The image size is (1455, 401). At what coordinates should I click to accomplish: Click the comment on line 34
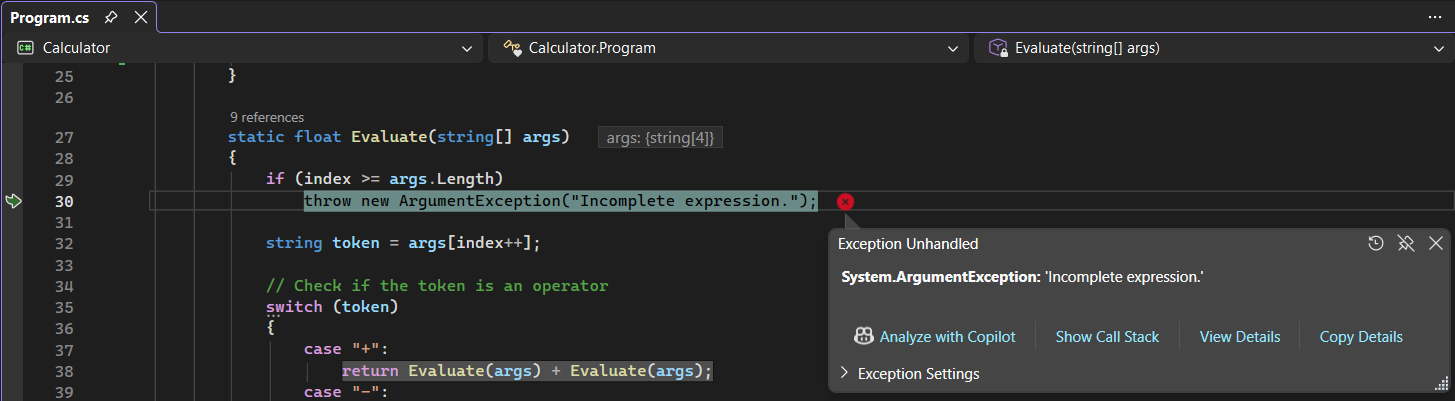point(437,286)
